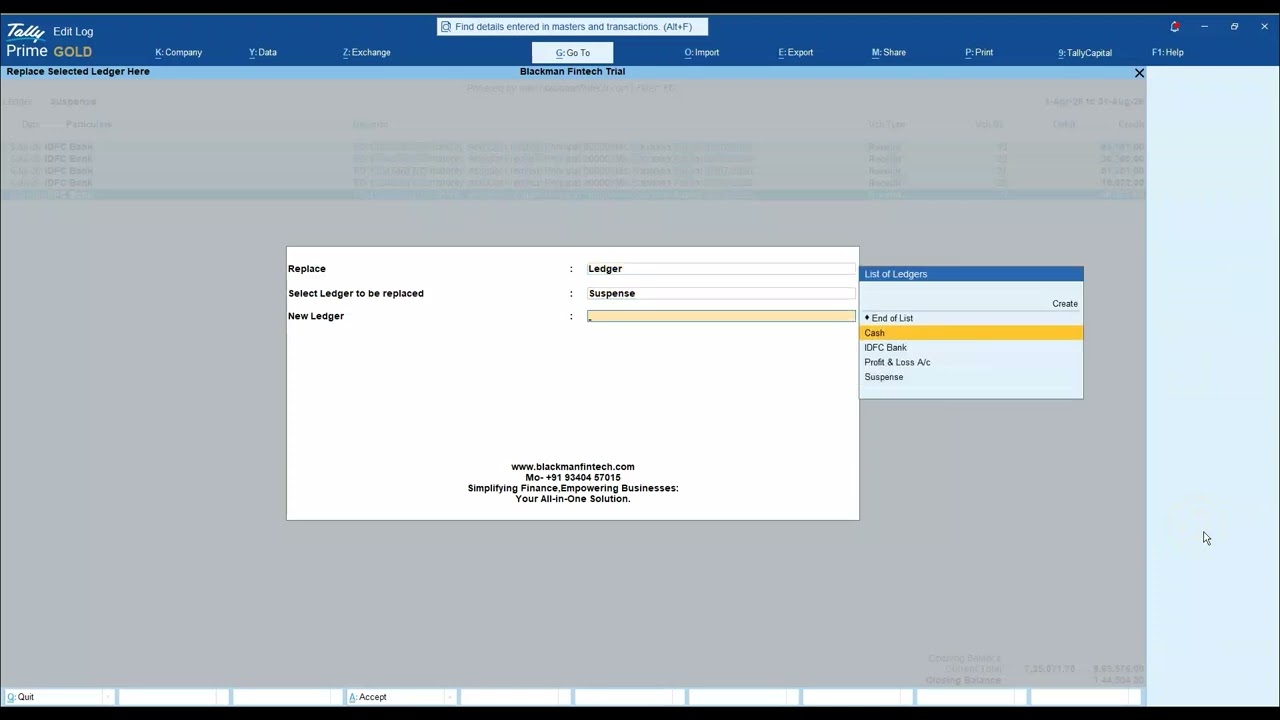Restore down the Tally window

(x=1235, y=27)
